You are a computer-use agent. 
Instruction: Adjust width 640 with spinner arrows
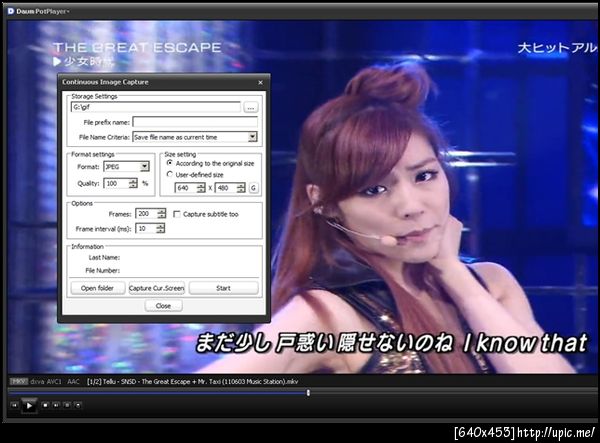[201, 188]
